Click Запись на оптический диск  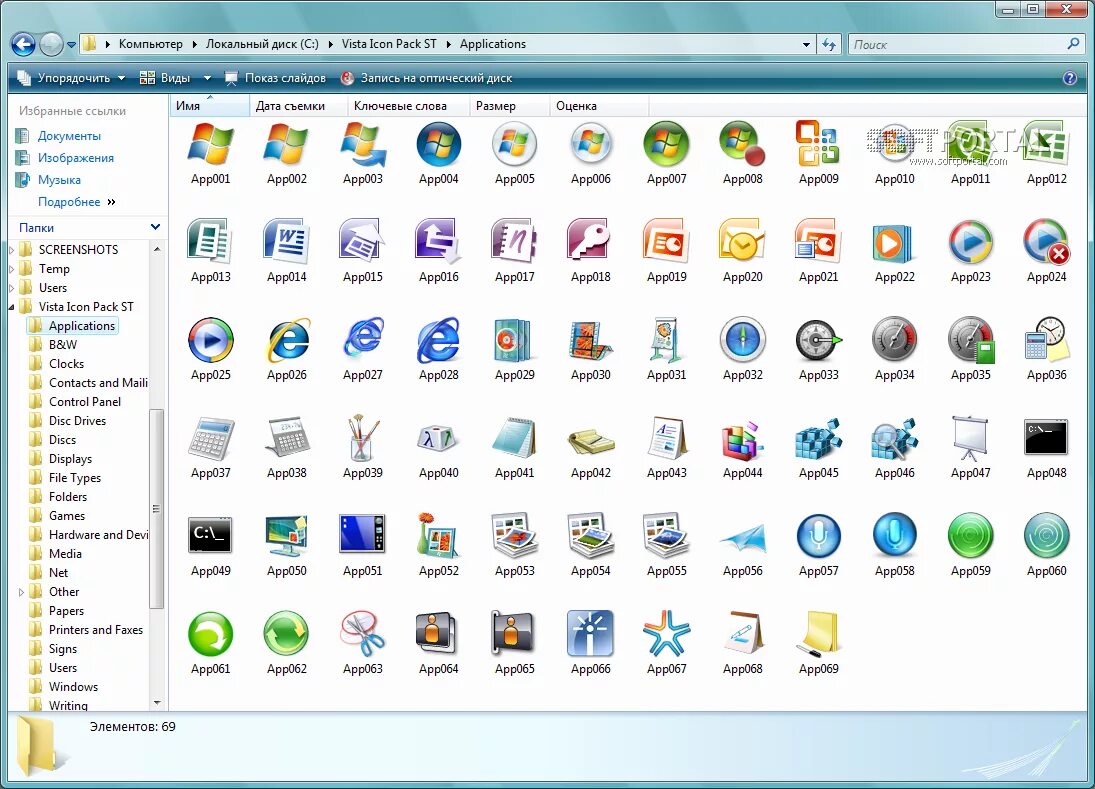click(427, 78)
